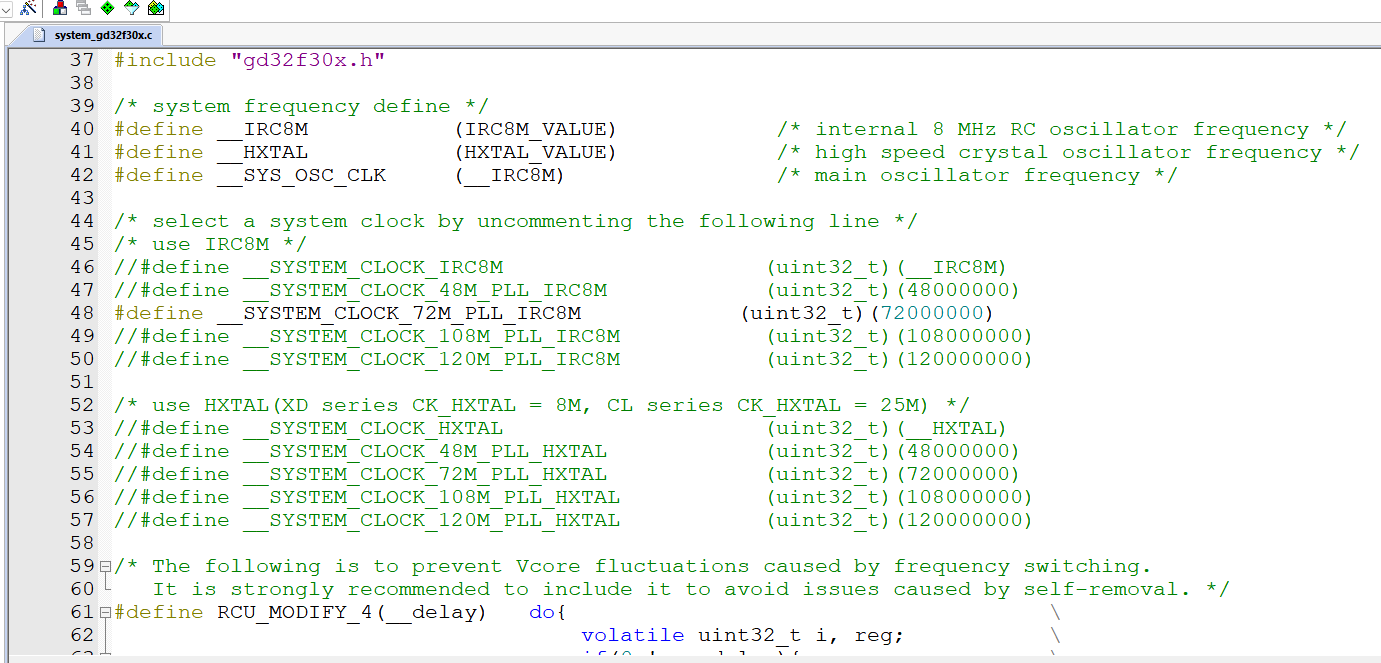Click the funnel filter toolbar icon
Image resolution: width=1381 pixels, height=663 pixels.
coord(130,8)
